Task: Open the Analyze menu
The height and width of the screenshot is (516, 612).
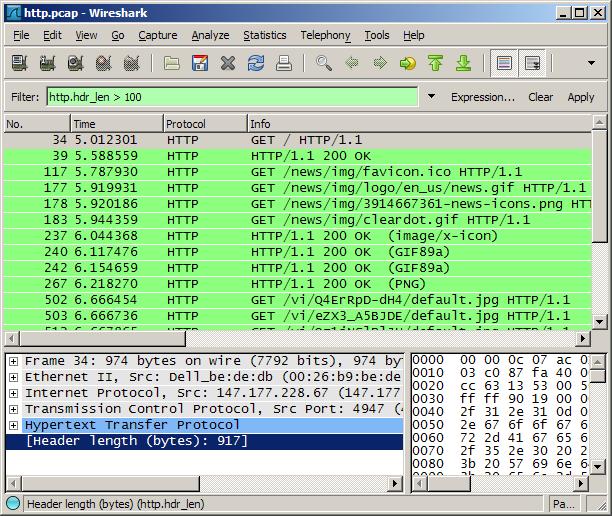Action: click(x=210, y=35)
